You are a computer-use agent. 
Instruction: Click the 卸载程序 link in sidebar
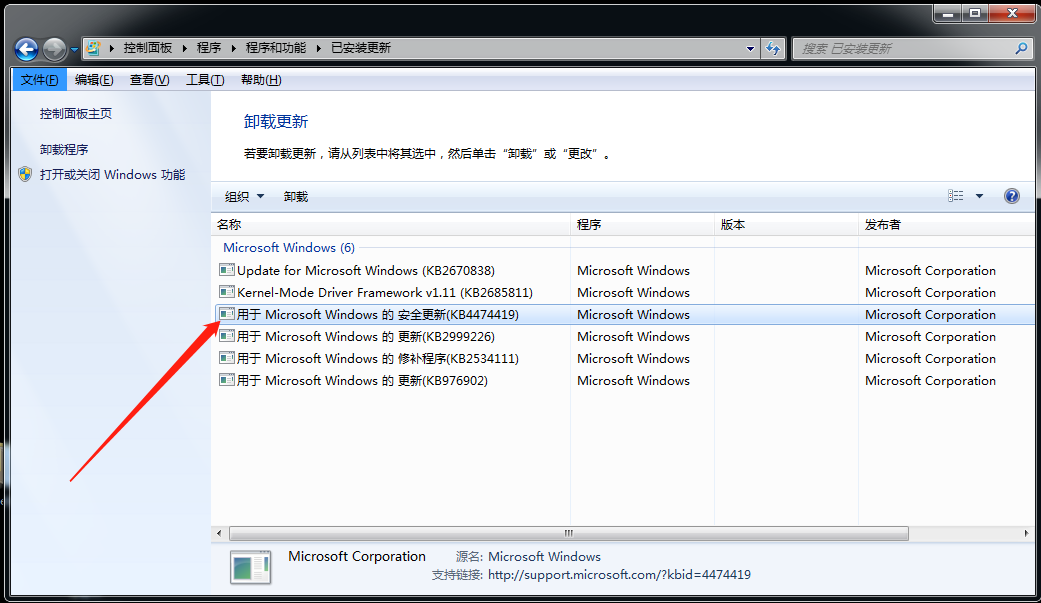click(x=64, y=150)
